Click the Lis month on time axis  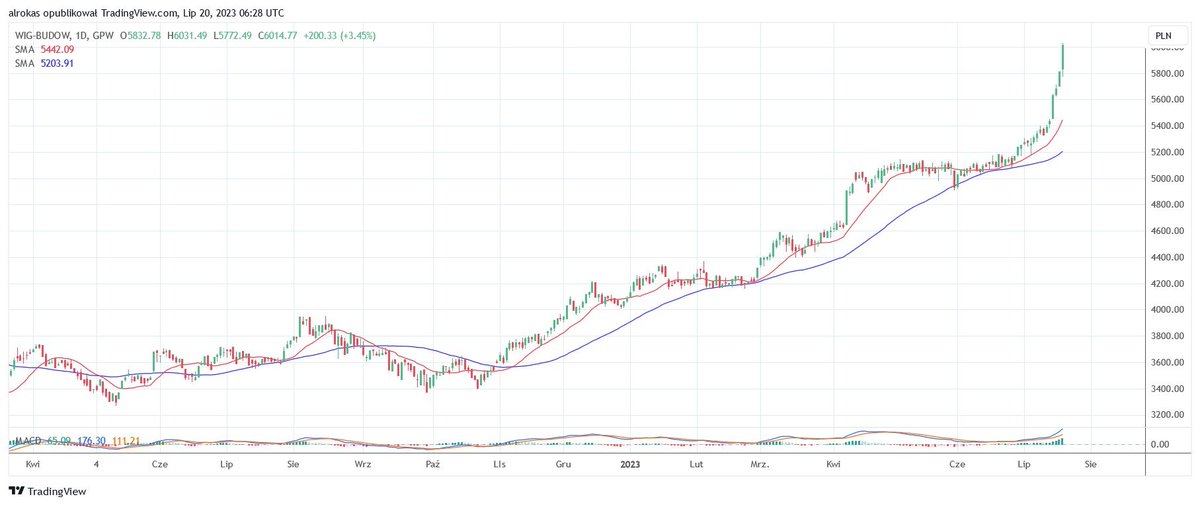point(500,465)
